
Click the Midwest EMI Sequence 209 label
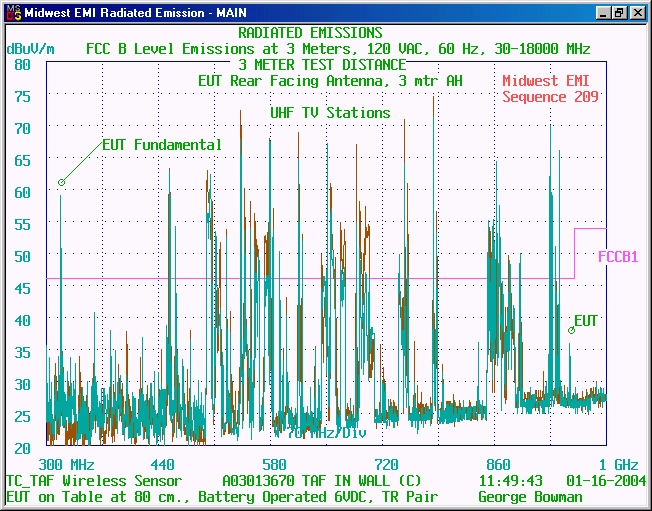coord(550,89)
